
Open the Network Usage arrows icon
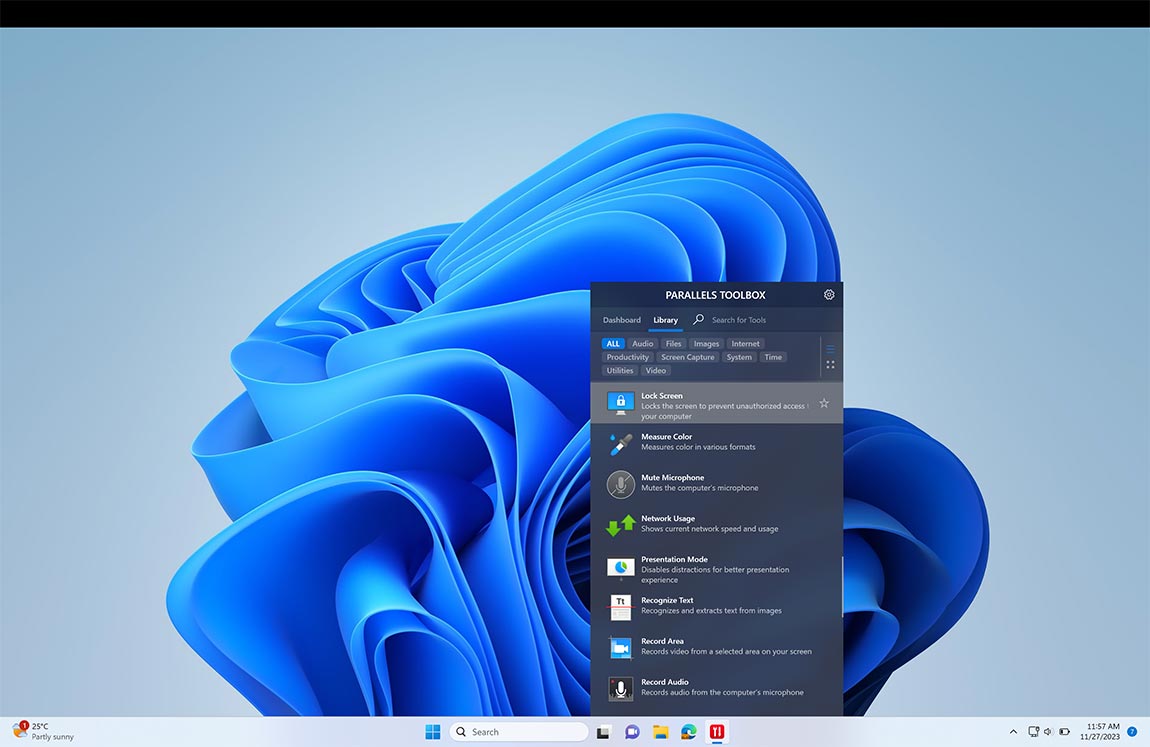[x=620, y=525]
